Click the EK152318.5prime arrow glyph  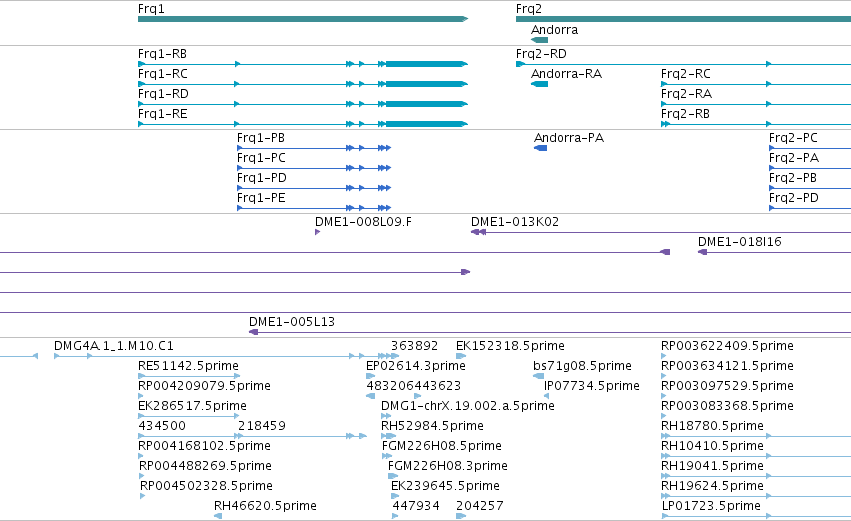[461, 356]
